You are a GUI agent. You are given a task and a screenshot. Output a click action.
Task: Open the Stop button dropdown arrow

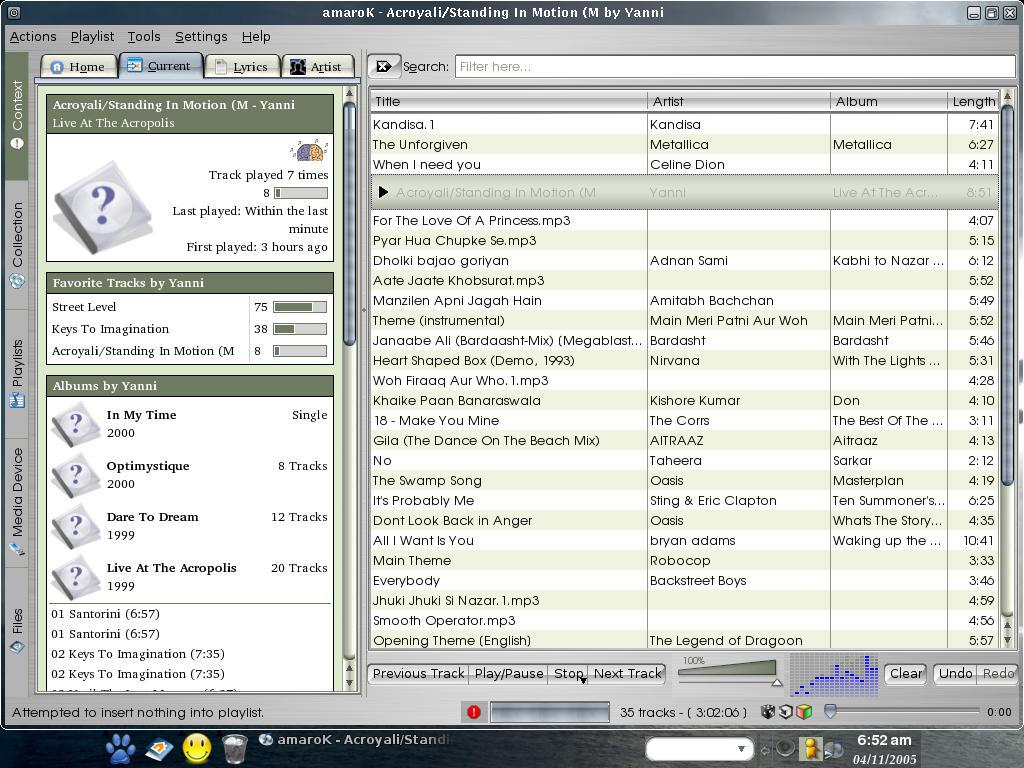583,680
